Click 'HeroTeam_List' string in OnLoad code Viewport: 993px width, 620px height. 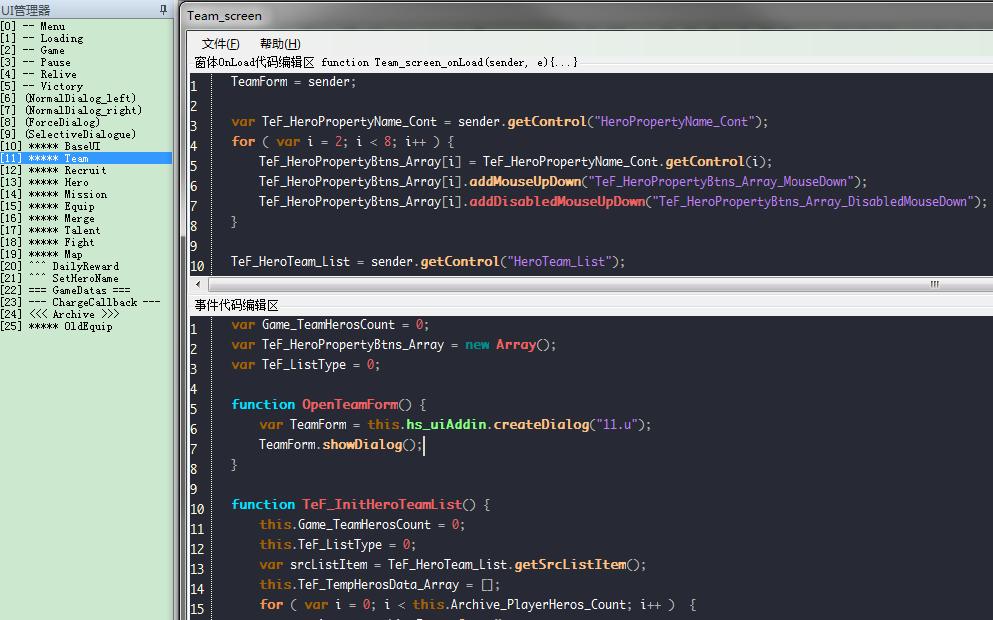pos(559,262)
